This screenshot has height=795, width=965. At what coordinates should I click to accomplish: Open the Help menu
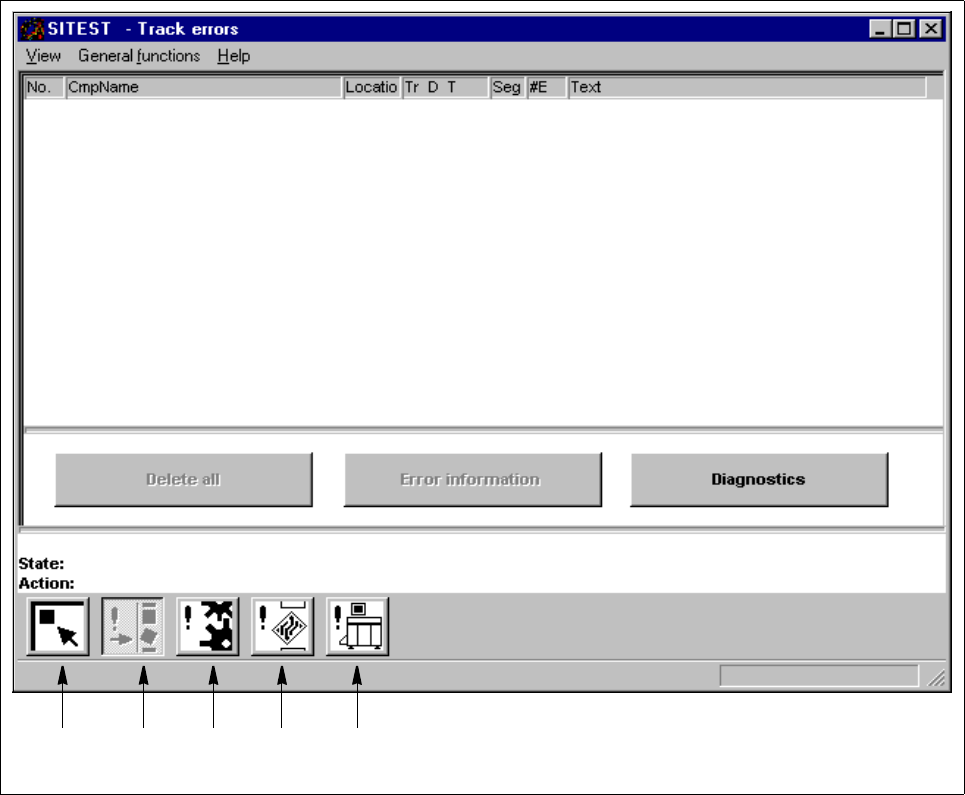click(234, 56)
